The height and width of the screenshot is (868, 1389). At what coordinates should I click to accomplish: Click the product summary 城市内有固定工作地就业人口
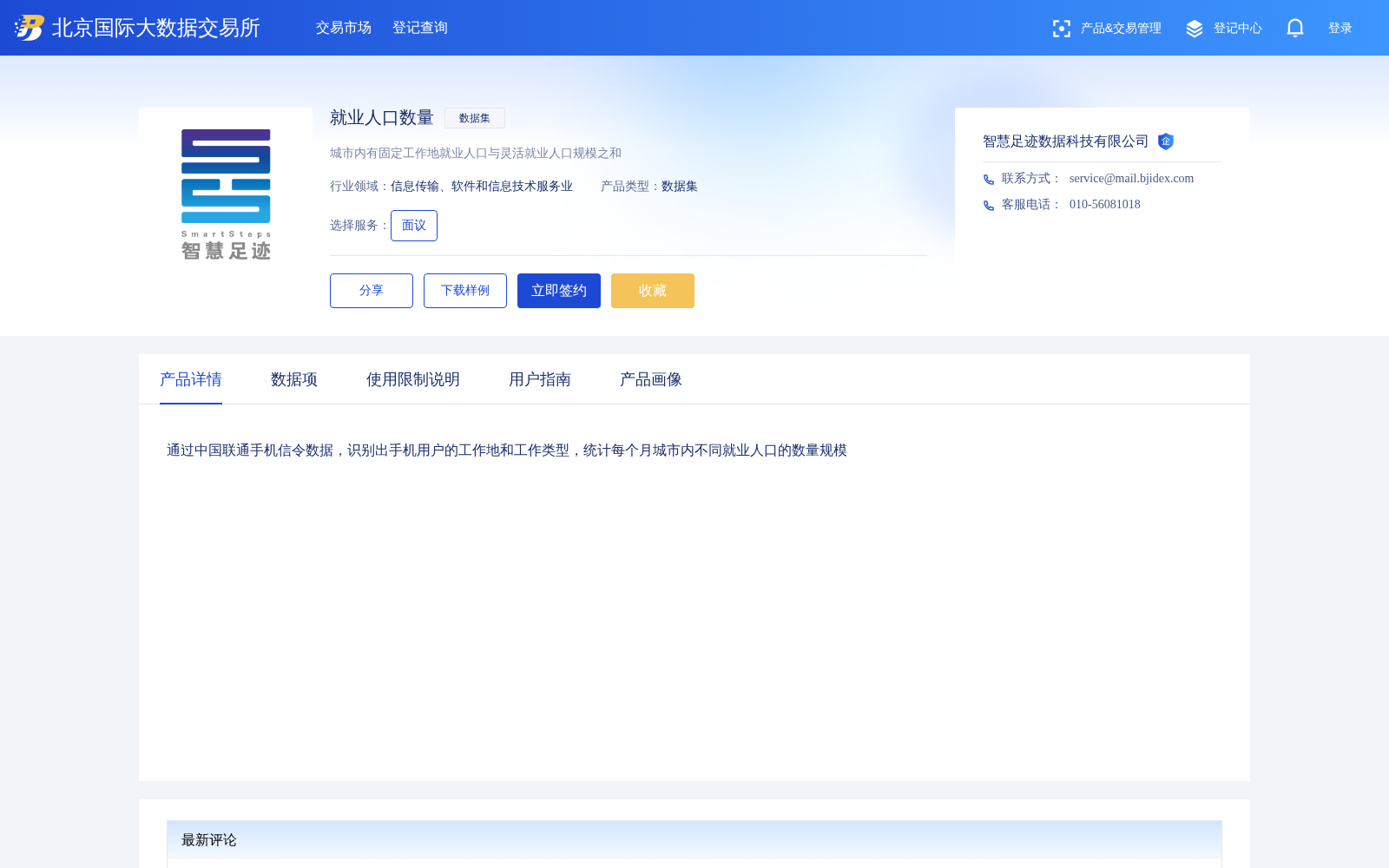click(x=476, y=154)
